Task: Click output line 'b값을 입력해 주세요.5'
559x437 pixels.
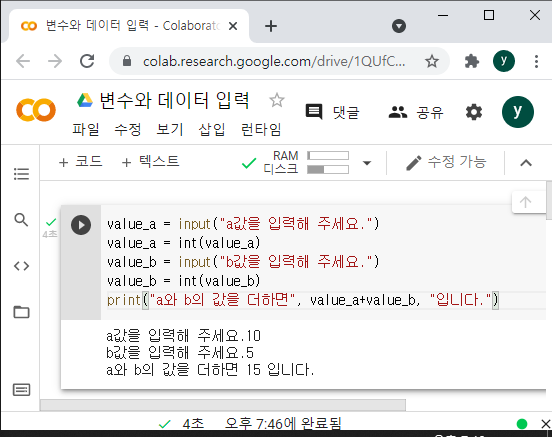Action: coord(180,353)
